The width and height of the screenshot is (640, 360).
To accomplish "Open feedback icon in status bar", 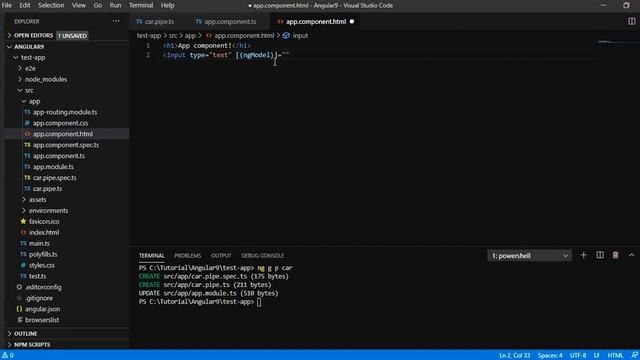I will 634,355.
